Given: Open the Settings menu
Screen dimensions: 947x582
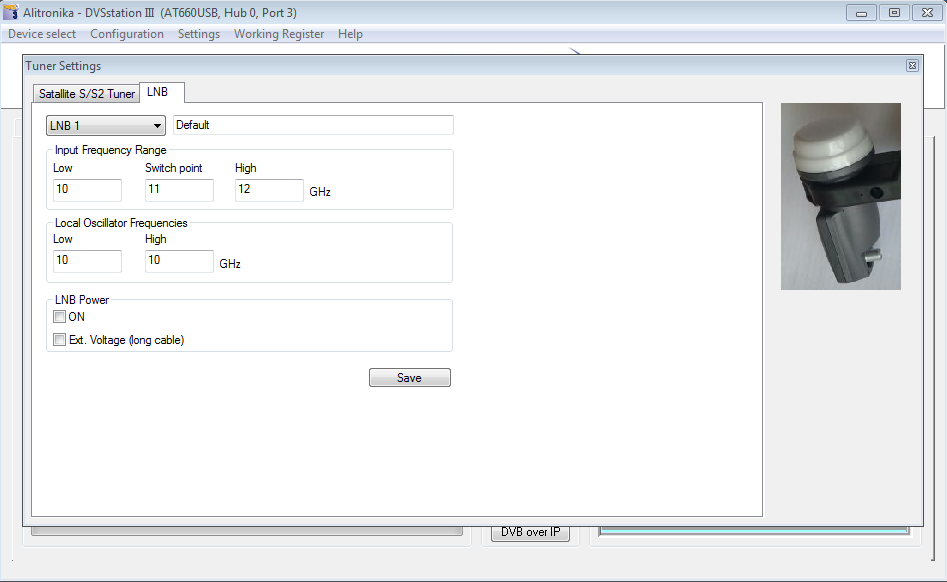Looking at the screenshot, I should pos(199,34).
